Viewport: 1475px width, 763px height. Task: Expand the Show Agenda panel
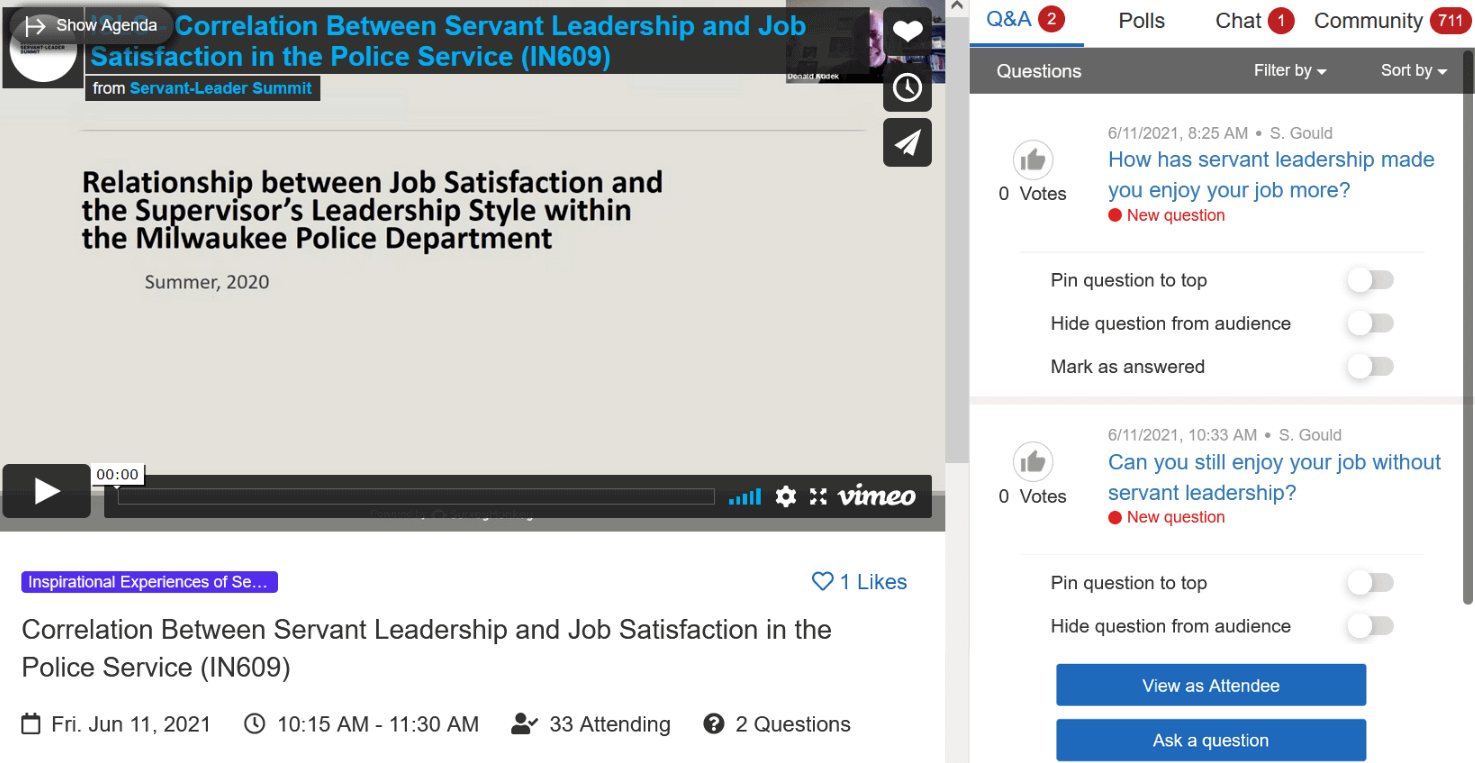pos(91,25)
